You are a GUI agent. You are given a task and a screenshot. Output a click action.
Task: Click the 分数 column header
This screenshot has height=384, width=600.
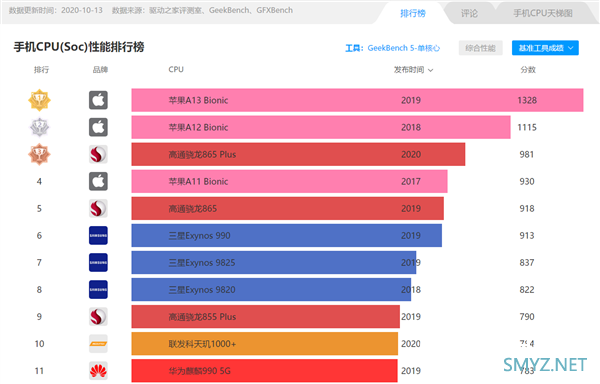point(528,70)
